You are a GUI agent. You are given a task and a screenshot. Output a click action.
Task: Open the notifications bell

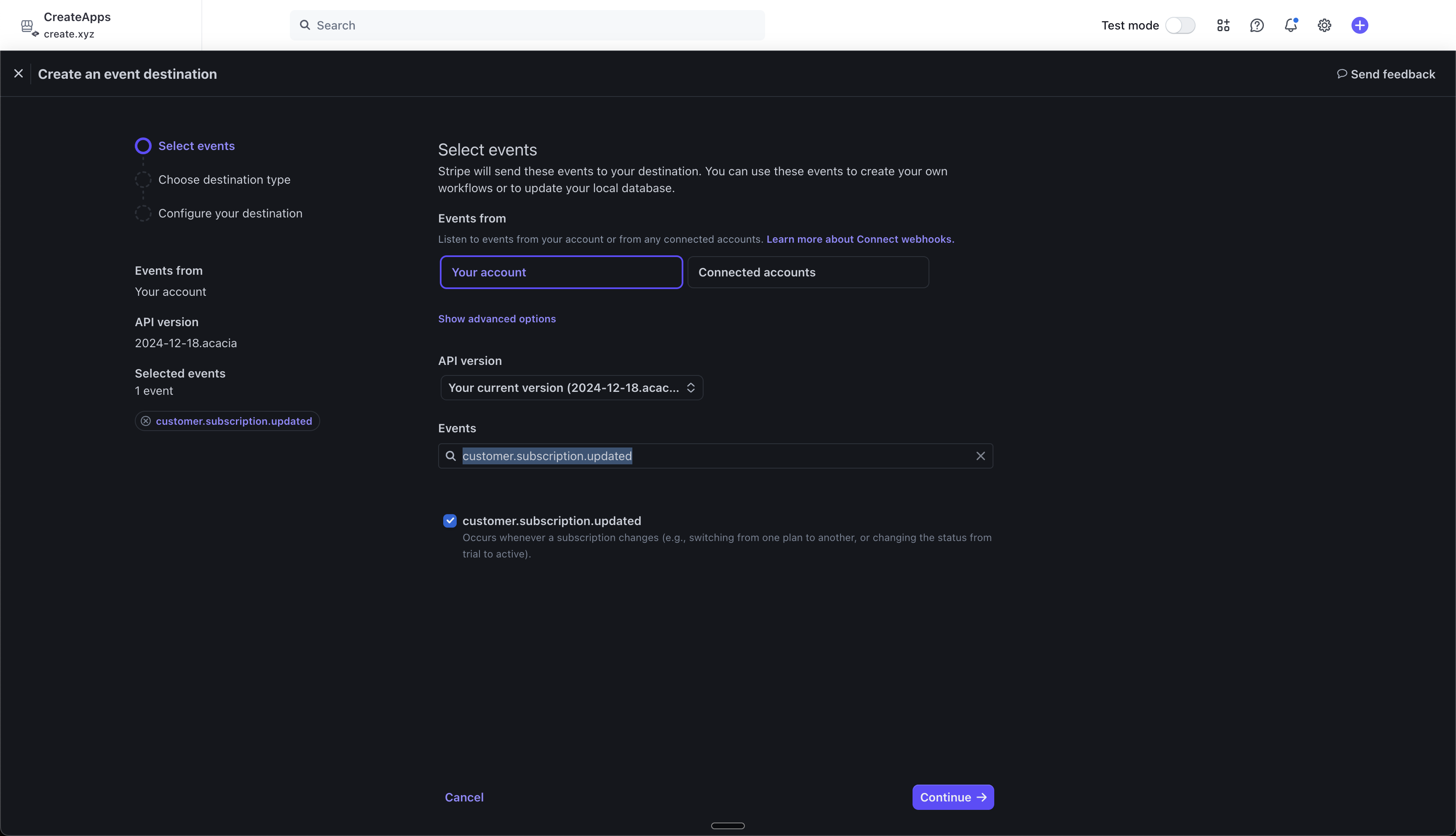[1291, 25]
